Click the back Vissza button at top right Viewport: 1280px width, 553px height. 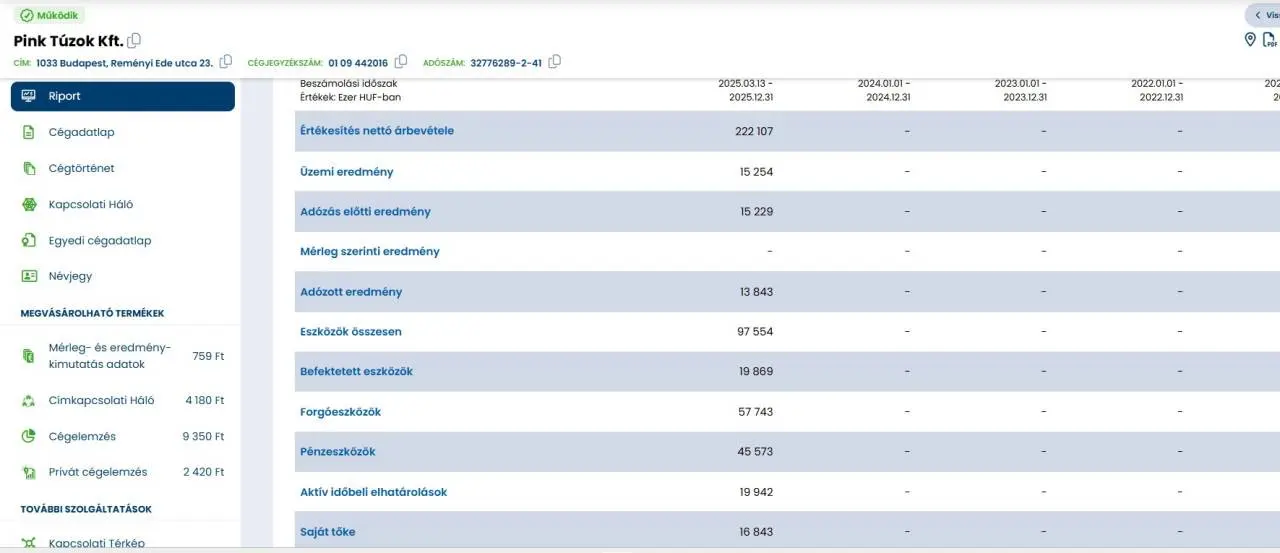[x=1263, y=15]
